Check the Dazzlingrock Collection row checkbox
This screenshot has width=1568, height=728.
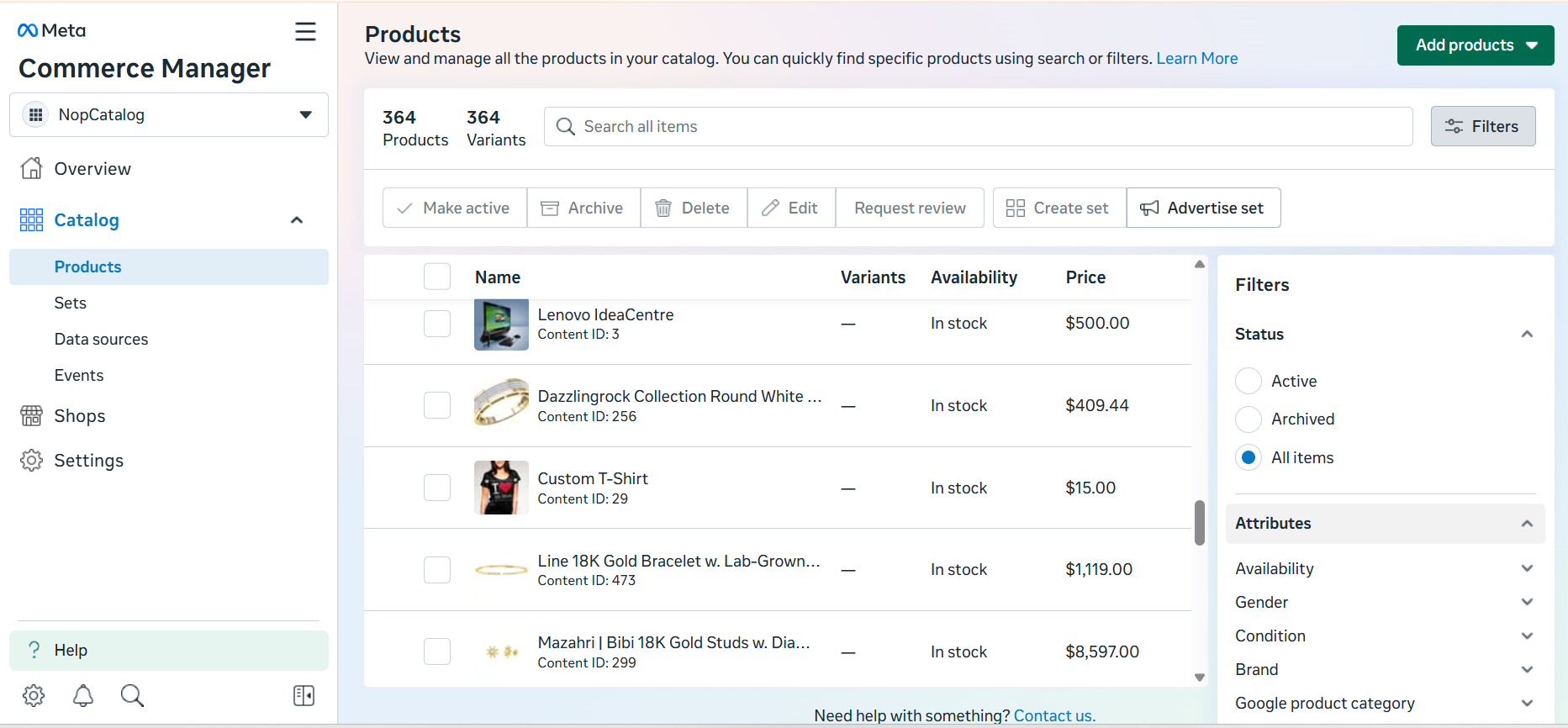tap(437, 405)
